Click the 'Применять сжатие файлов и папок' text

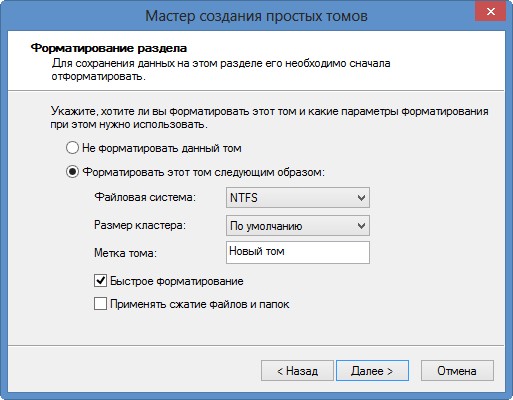tap(200, 304)
